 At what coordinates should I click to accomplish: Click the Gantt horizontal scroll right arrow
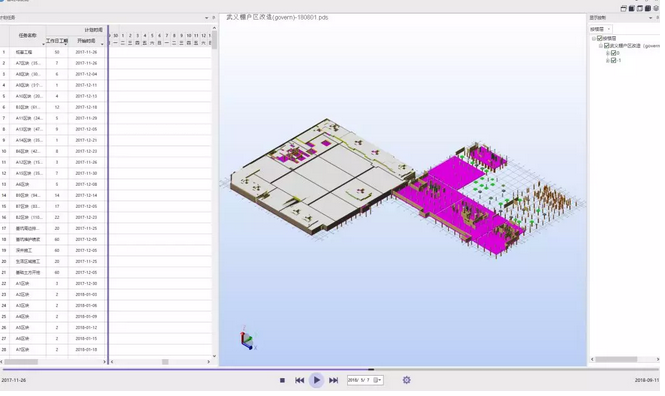pos(209,362)
